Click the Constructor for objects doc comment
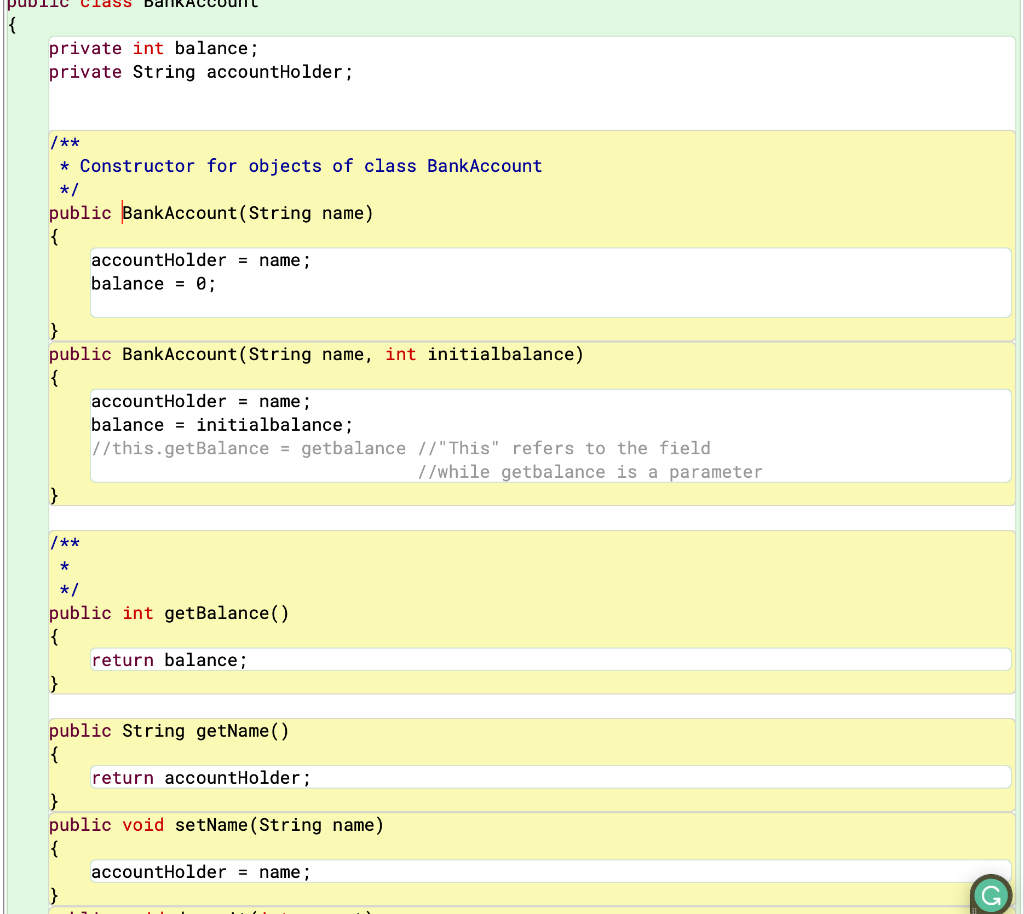The width and height of the screenshot is (1024, 914). [300, 166]
